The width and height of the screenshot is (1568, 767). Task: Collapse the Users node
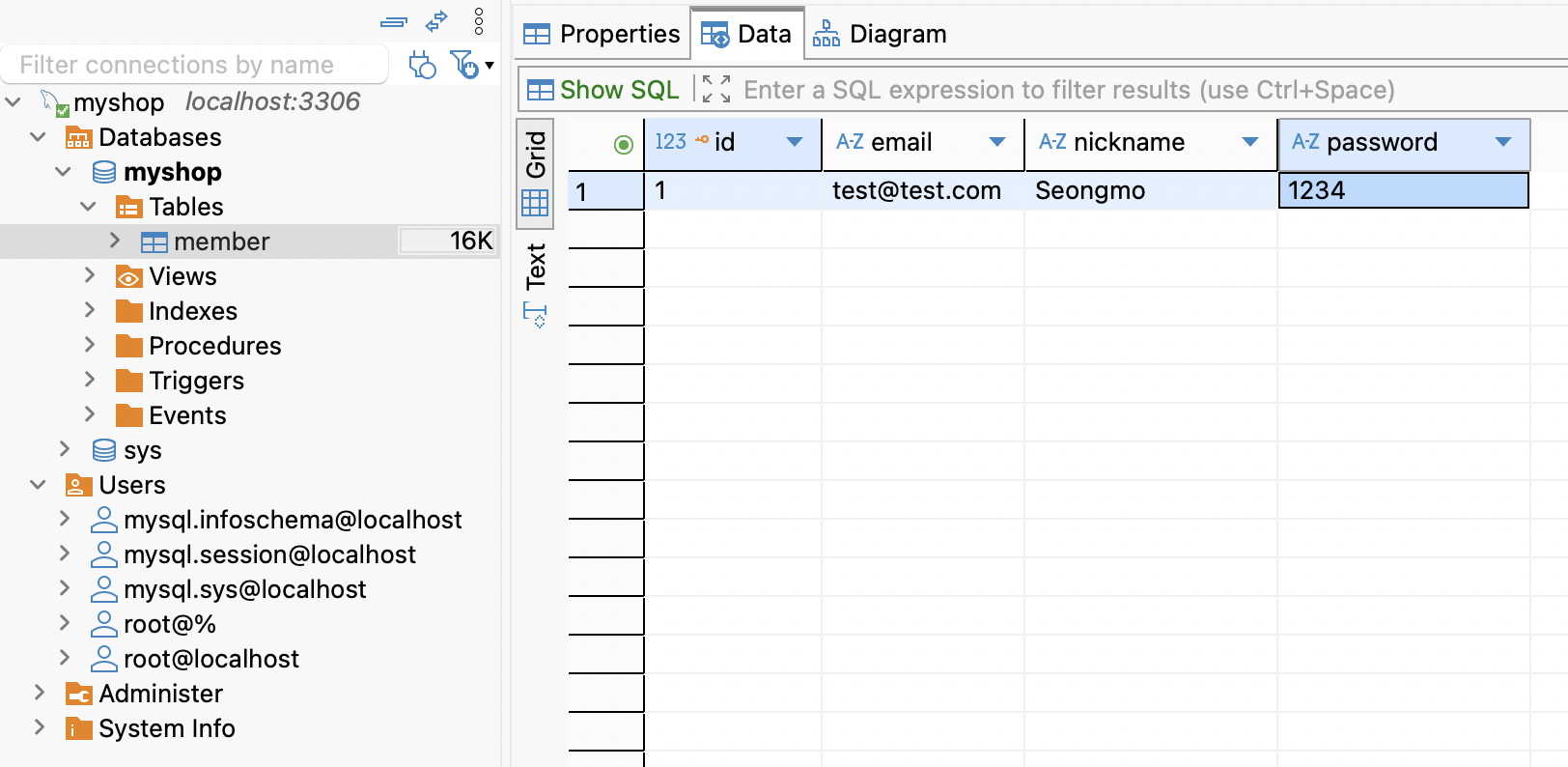click(39, 485)
